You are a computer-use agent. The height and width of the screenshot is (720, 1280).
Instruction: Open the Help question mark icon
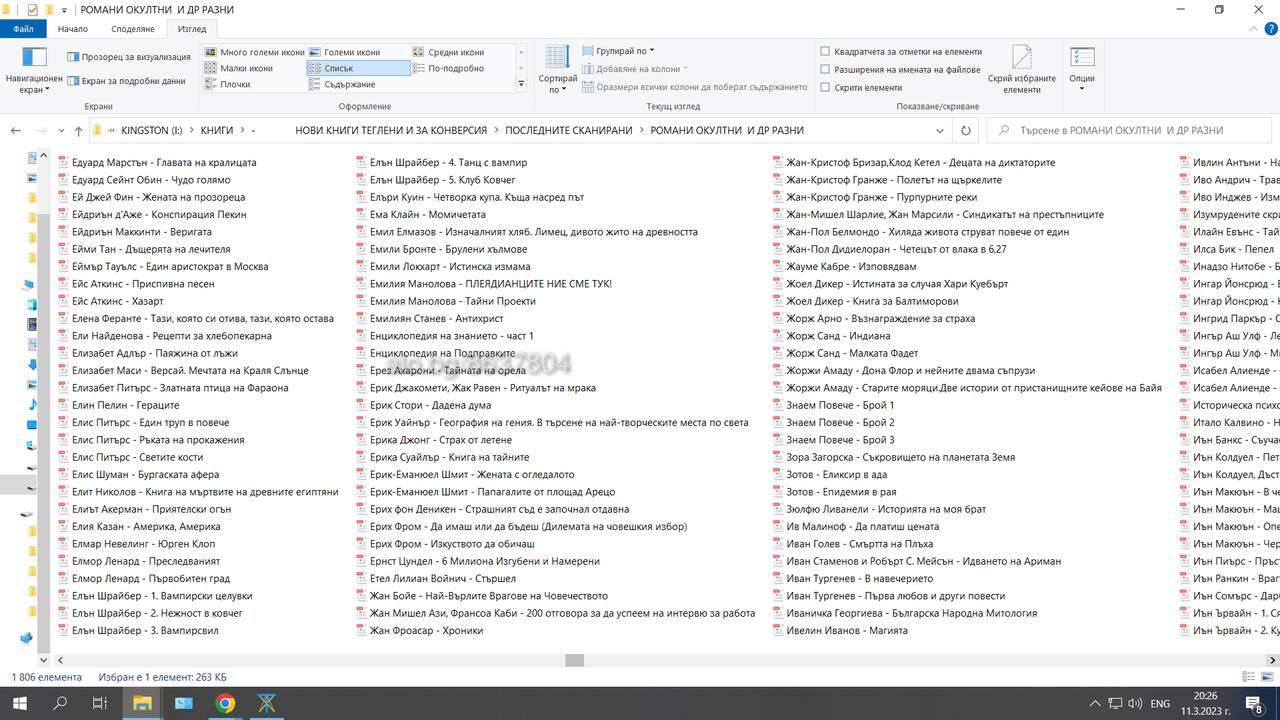[1269, 29]
